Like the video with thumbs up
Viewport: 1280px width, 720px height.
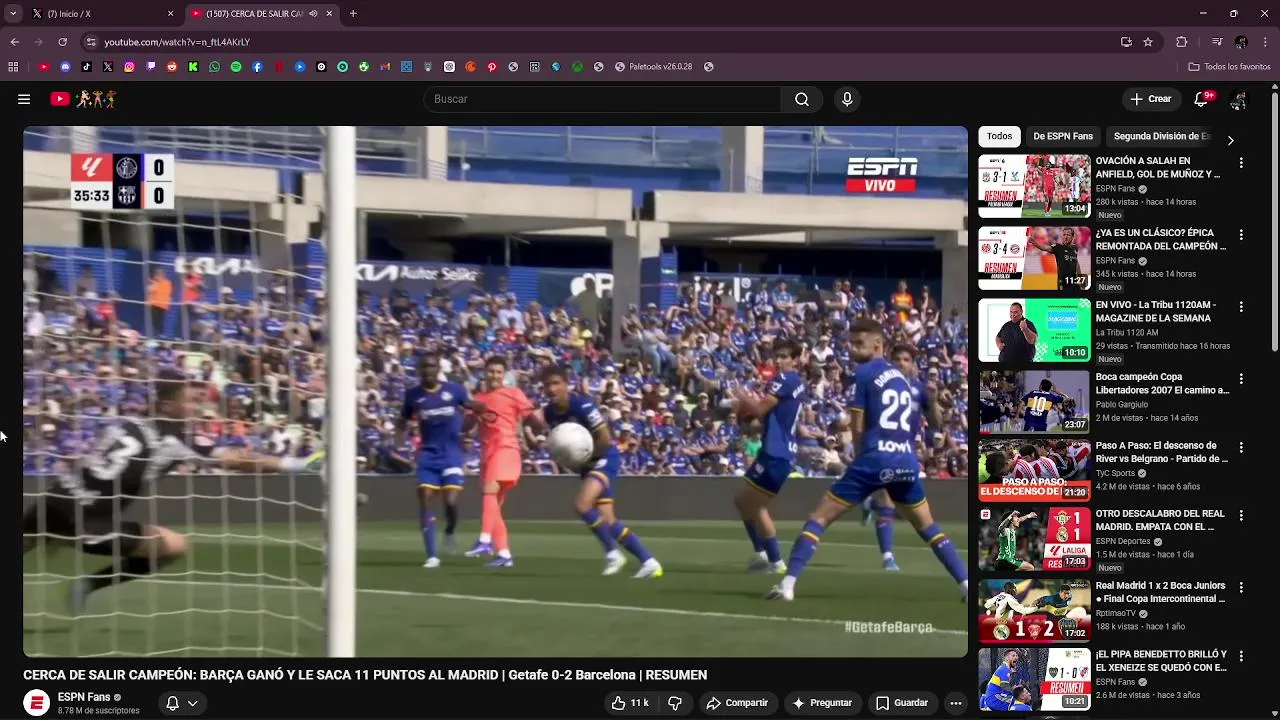point(630,703)
